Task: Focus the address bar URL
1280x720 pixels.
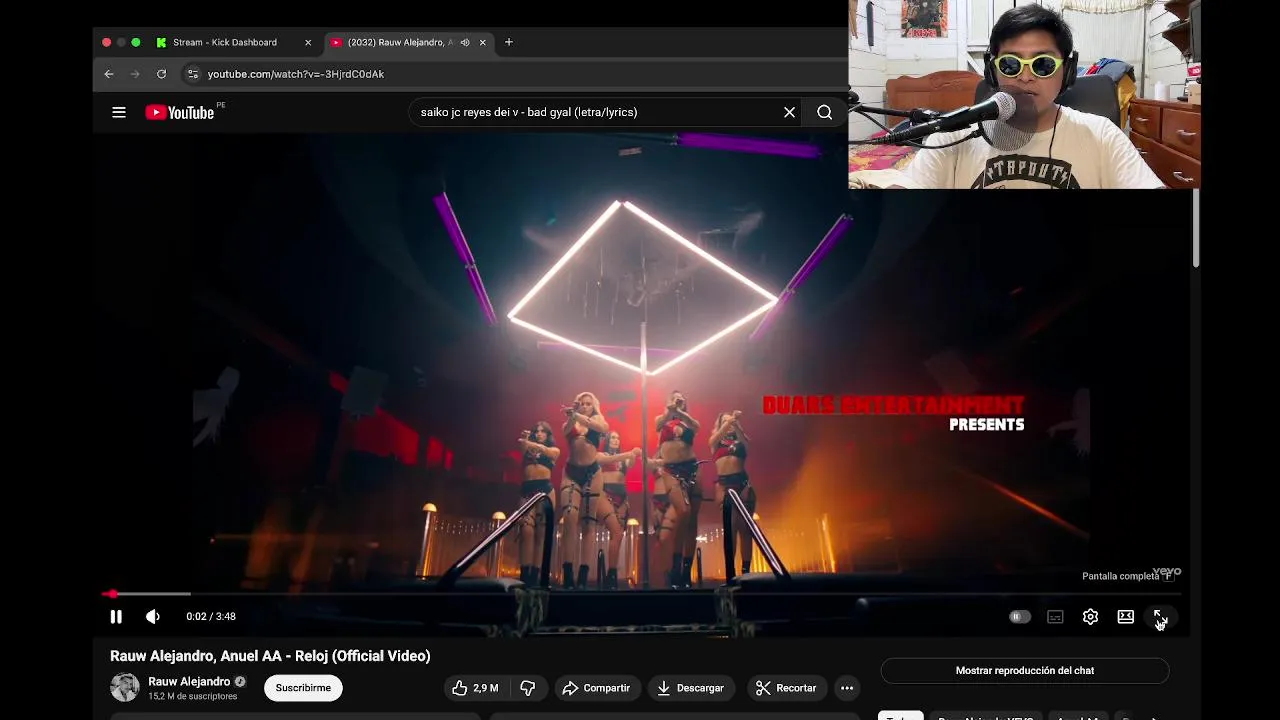Action: tap(296, 74)
